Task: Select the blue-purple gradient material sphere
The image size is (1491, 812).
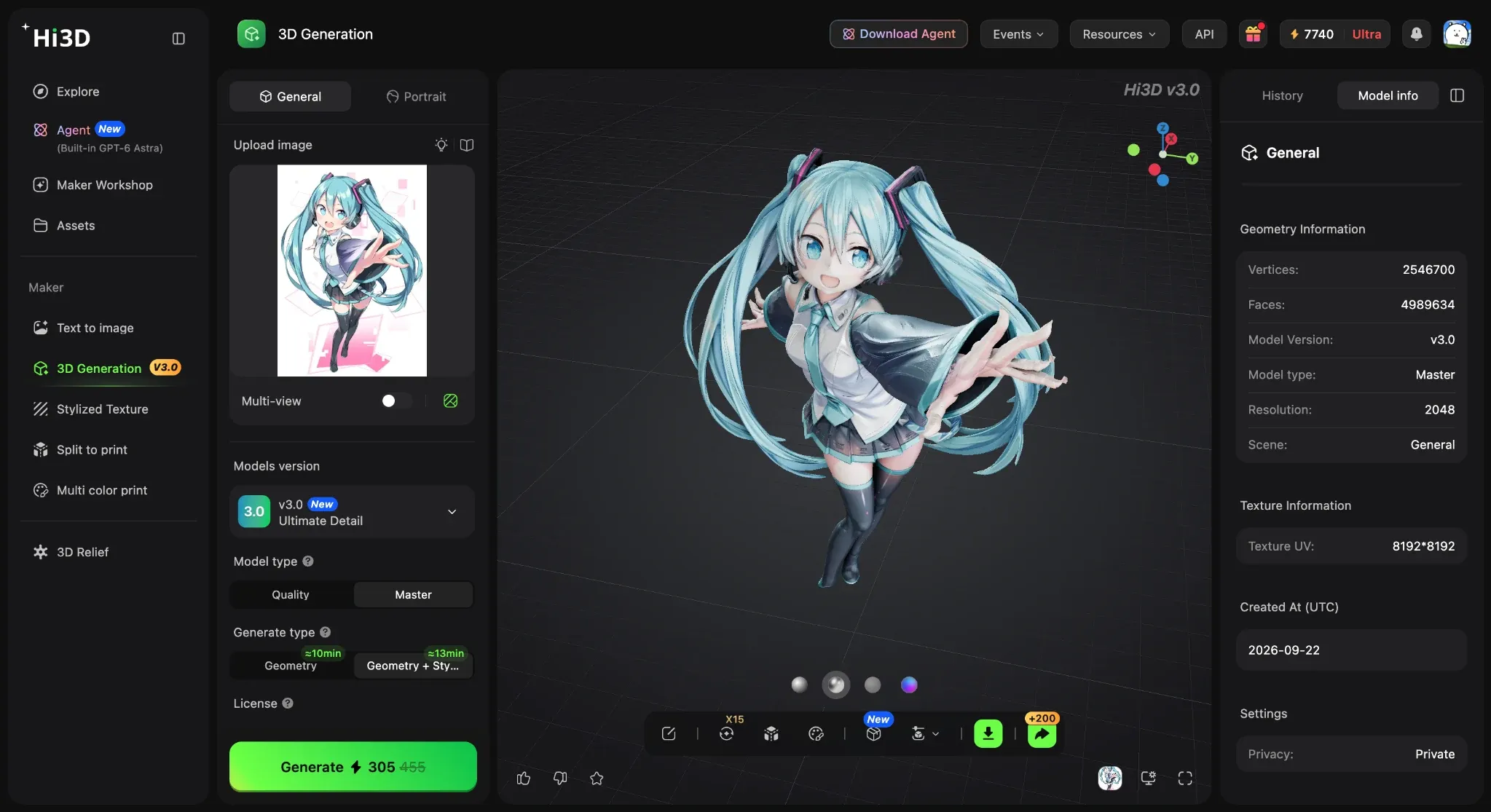Action: coord(909,685)
